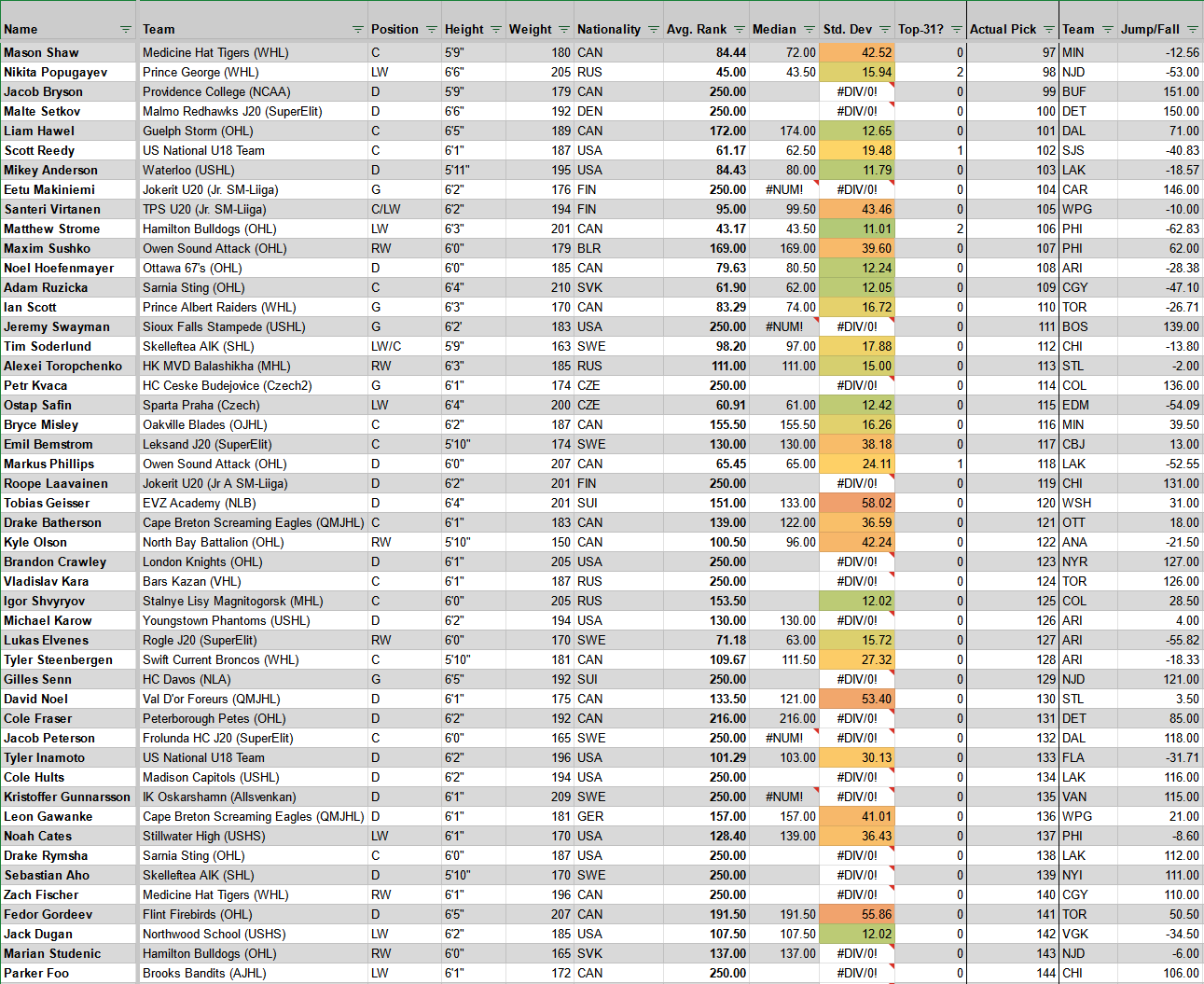Select the WSH team cell

click(1087, 503)
